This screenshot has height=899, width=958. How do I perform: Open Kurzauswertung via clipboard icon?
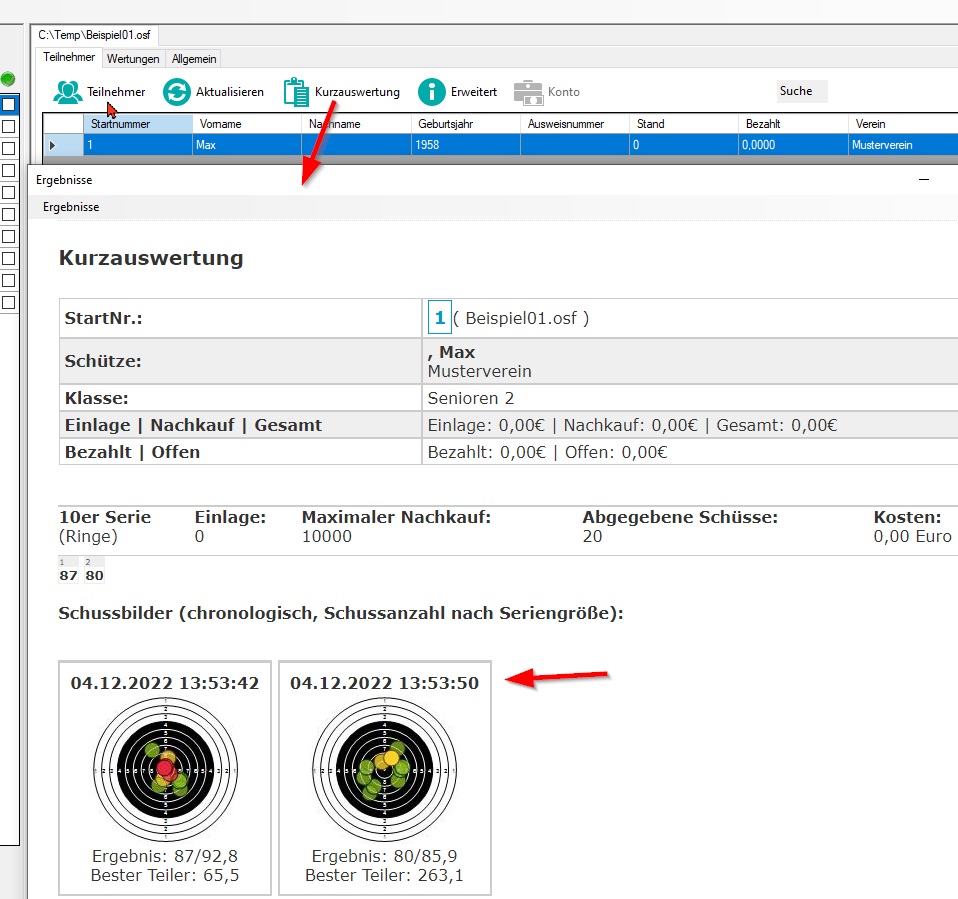(297, 92)
